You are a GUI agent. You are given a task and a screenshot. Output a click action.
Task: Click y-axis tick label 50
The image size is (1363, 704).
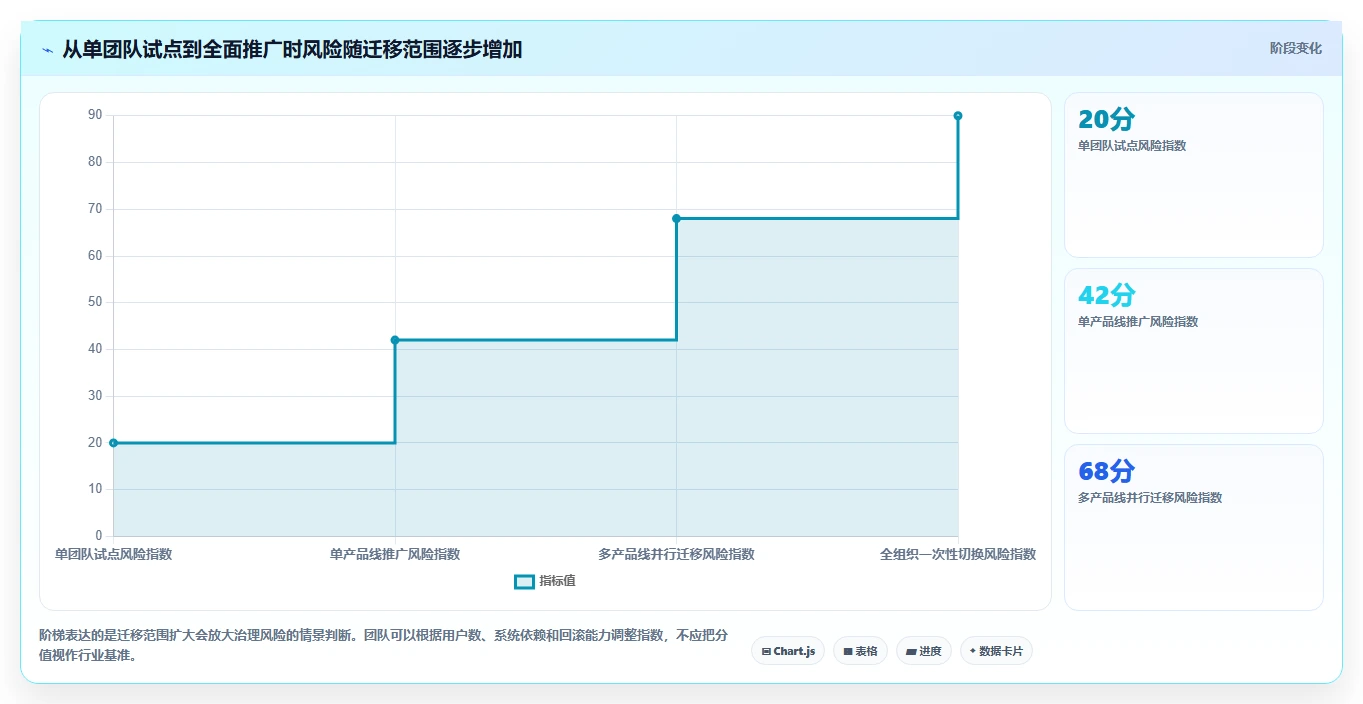(x=95, y=302)
